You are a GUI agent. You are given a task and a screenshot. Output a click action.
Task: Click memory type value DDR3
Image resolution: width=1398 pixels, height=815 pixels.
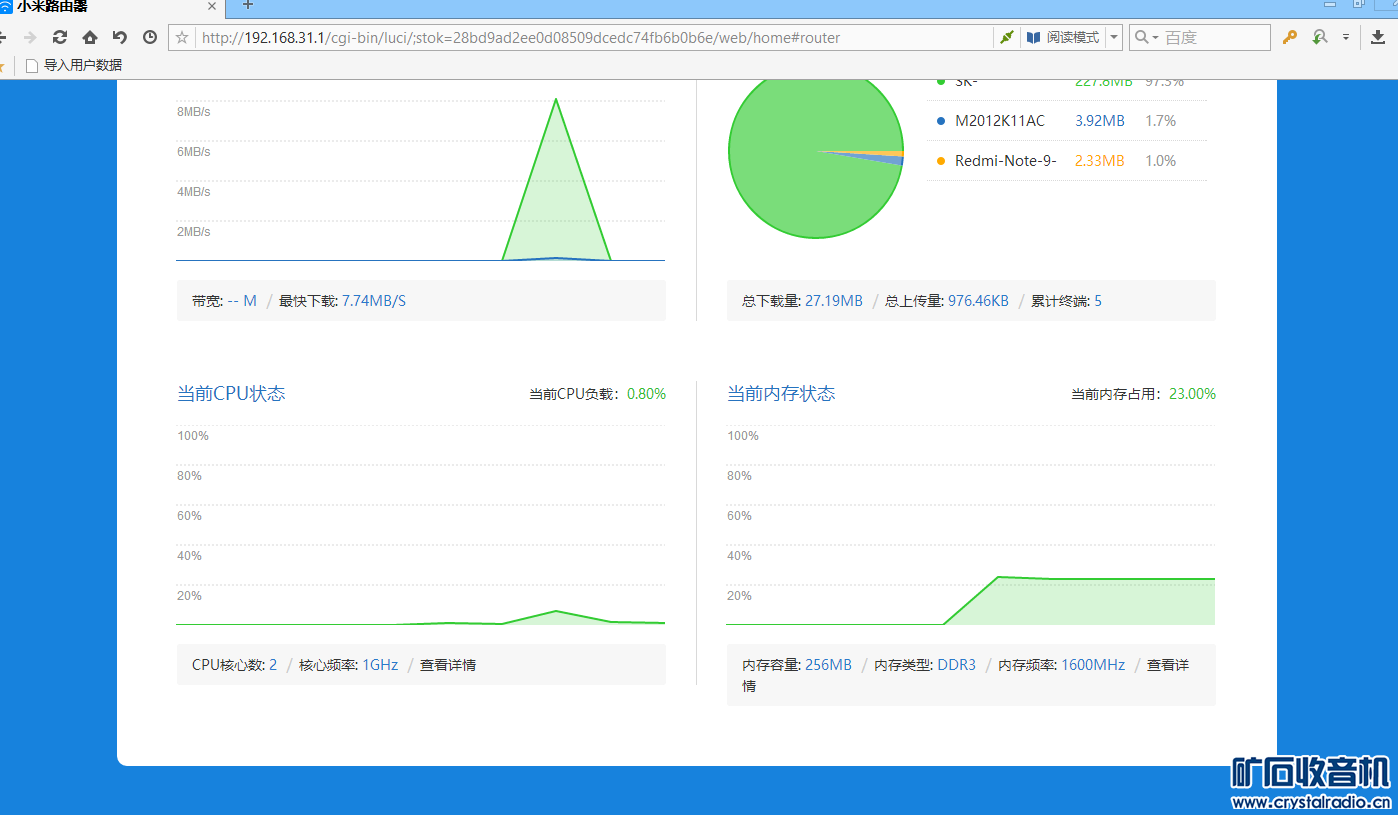(956, 665)
